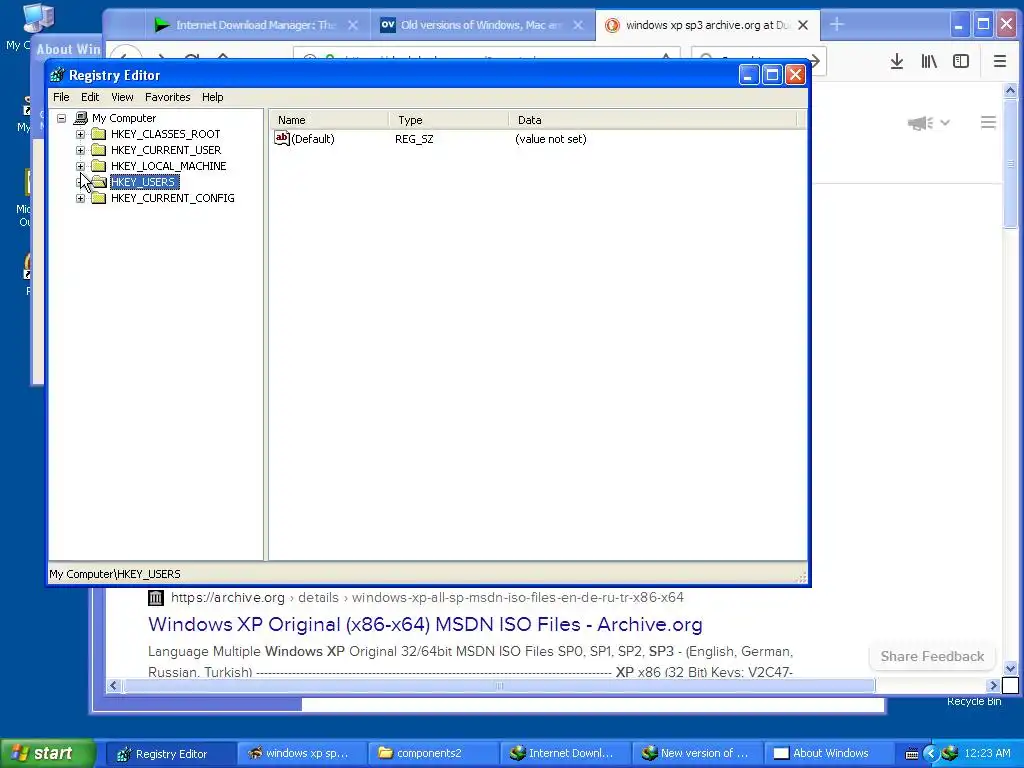The width and height of the screenshot is (1024, 768).
Task: Open the View menu in Registry Editor
Action: tap(122, 97)
